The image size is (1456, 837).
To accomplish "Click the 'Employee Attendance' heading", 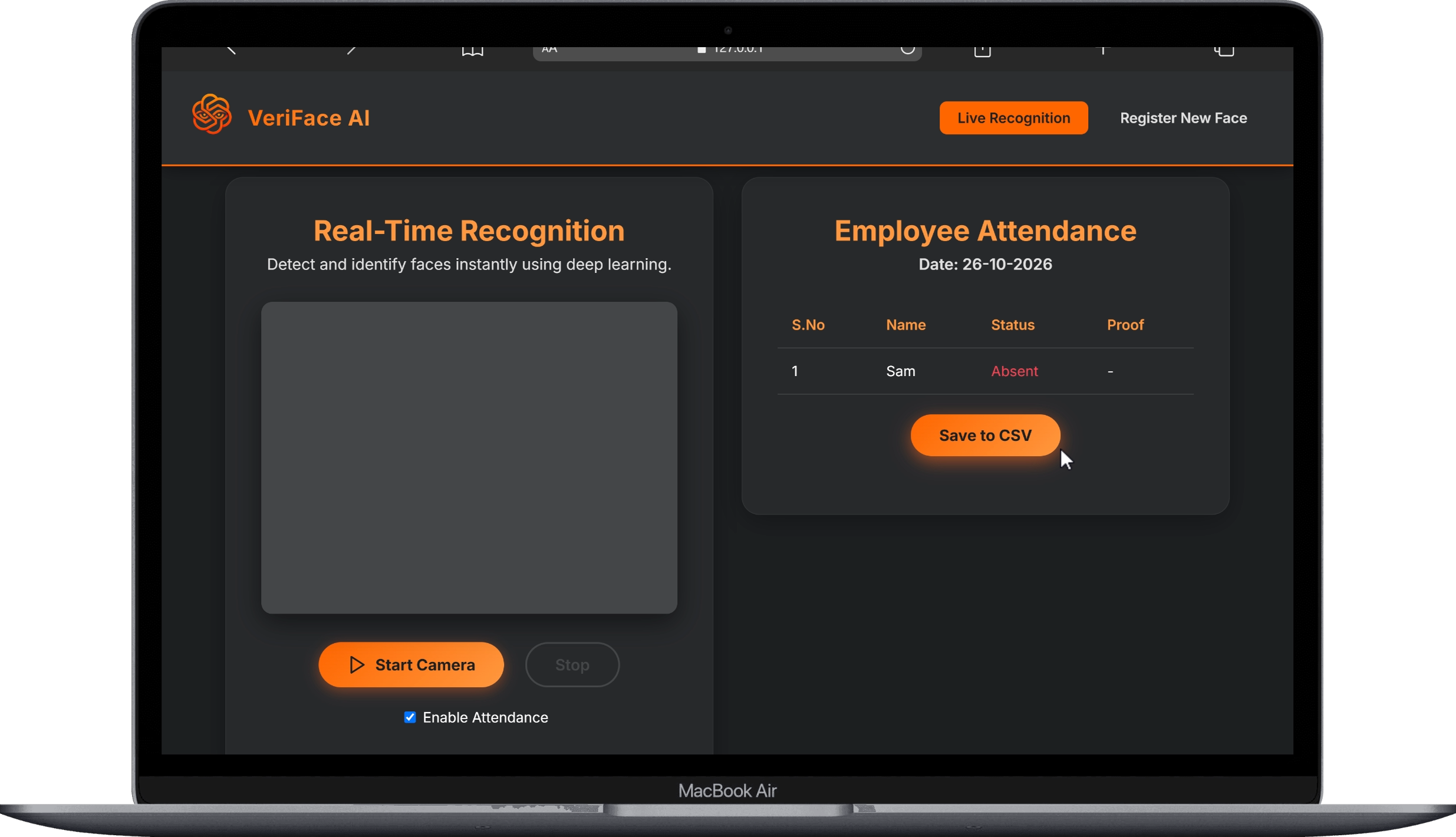I will (x=985, y=230).
